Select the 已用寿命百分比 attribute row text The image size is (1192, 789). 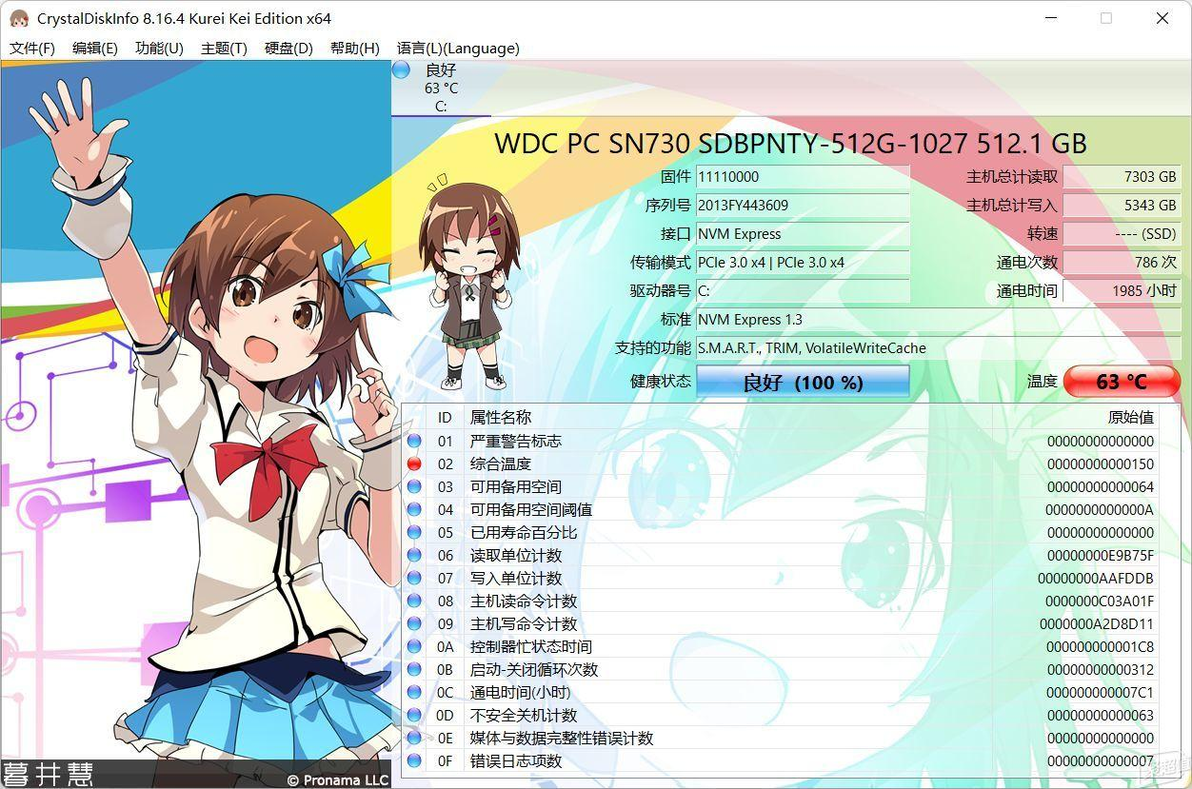(523, 532)
